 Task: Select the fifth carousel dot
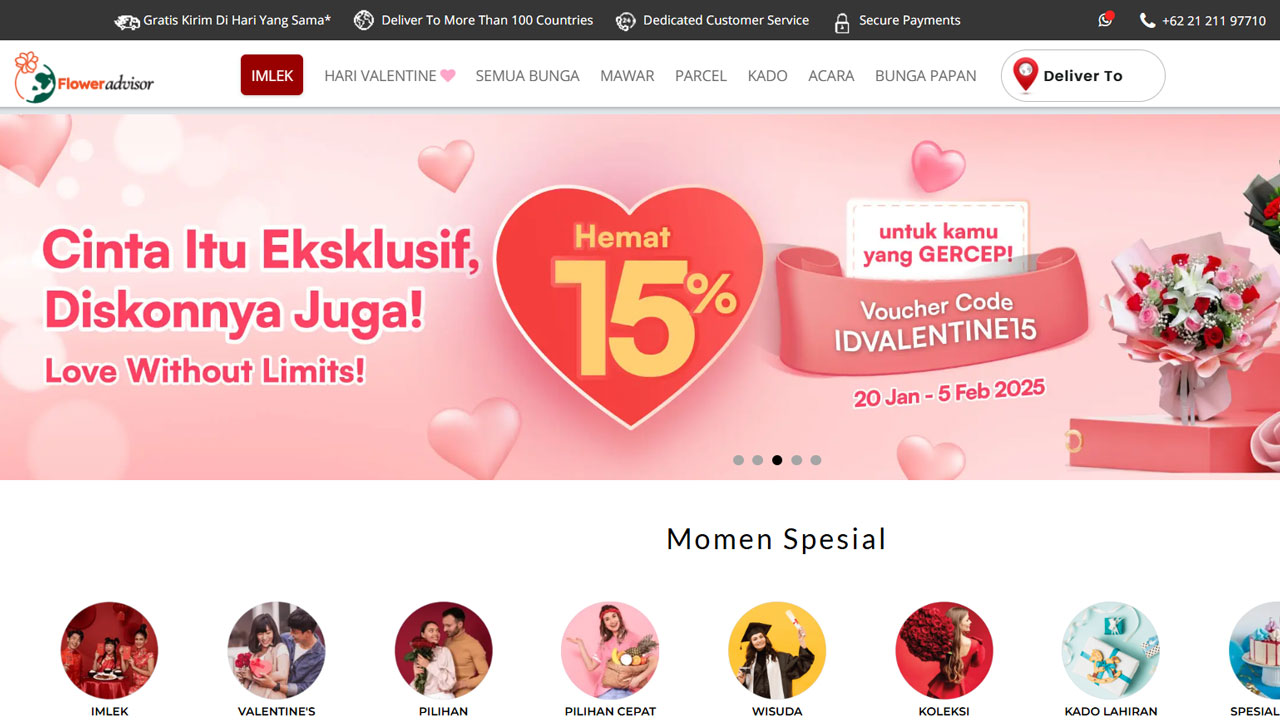816,460
